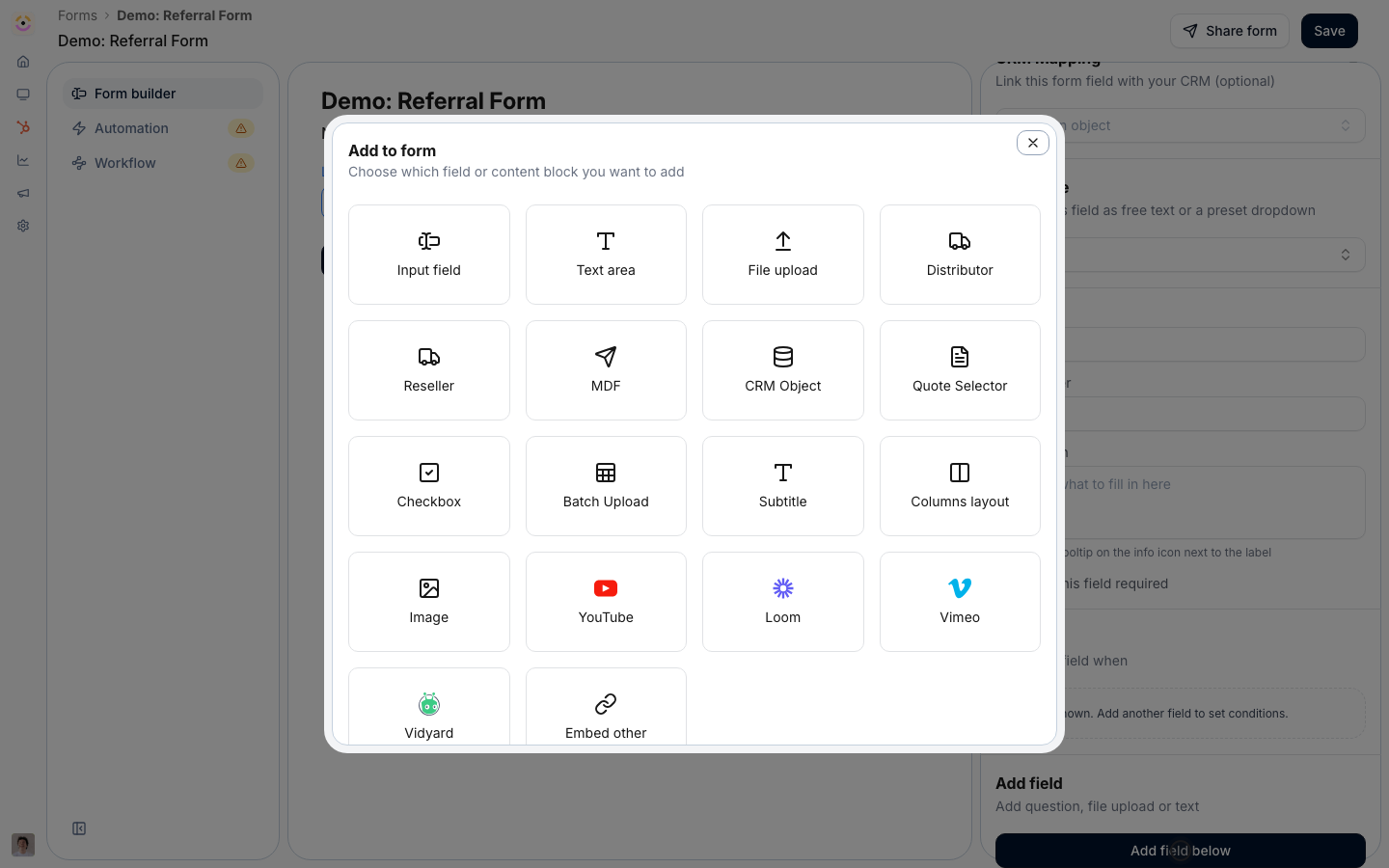Insert an Image block icon
1389x868 pixels.
(x=429, y=588)
